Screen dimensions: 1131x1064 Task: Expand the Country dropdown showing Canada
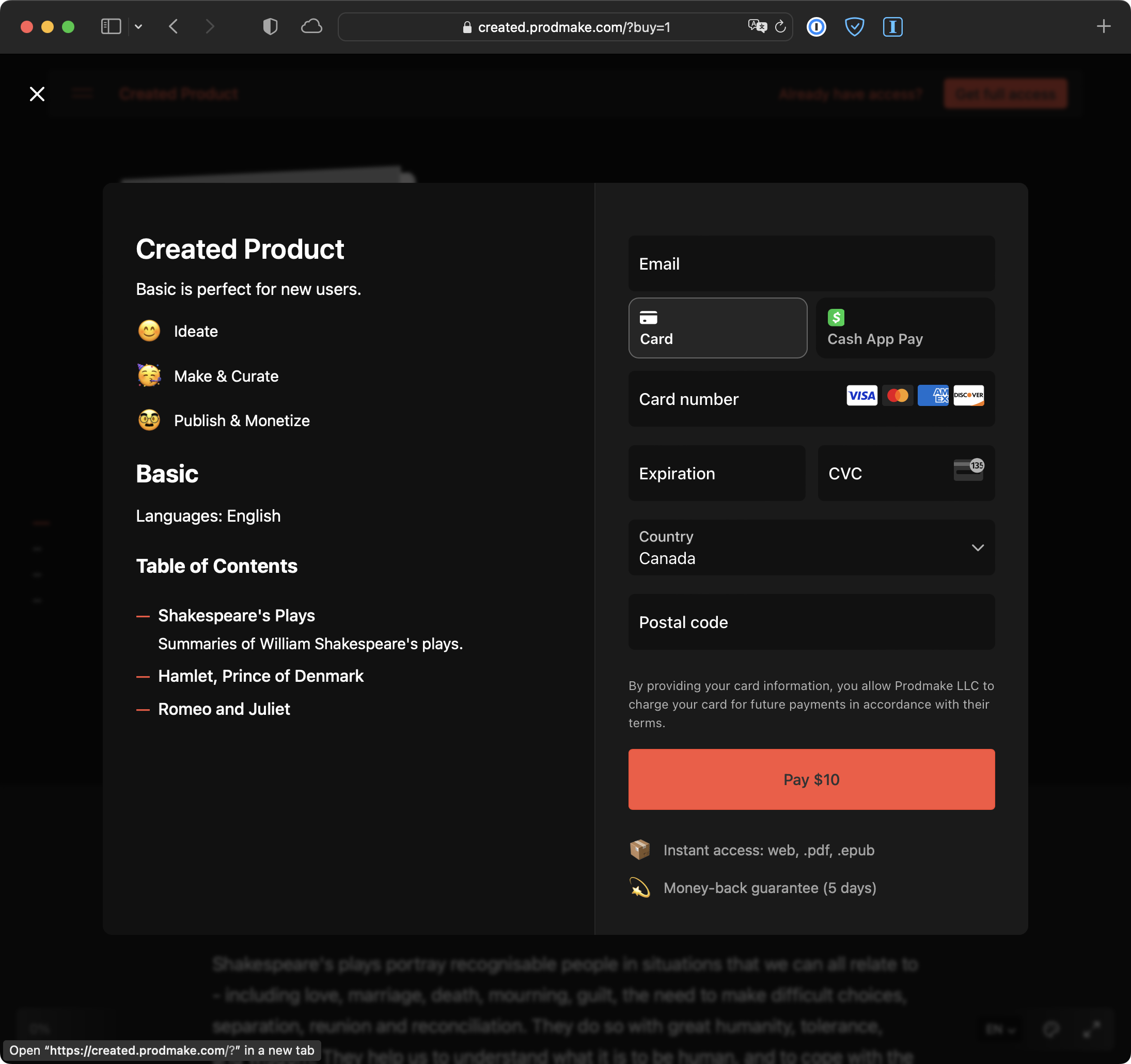click(x=811, y=547)
